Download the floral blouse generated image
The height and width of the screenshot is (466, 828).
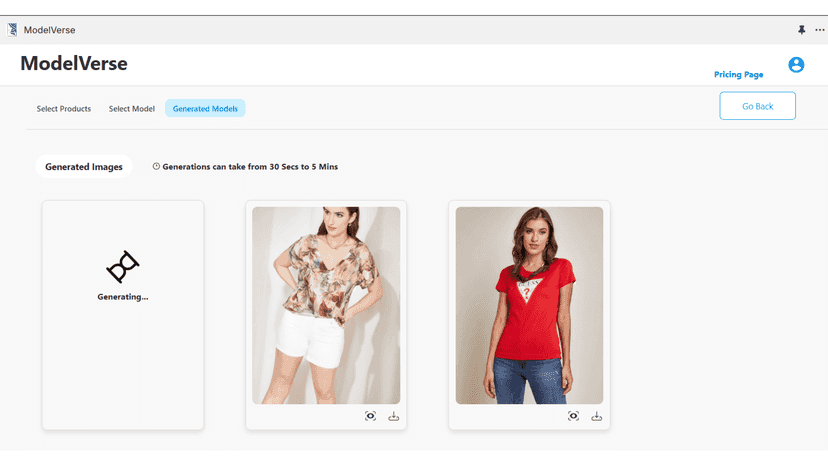393,416
